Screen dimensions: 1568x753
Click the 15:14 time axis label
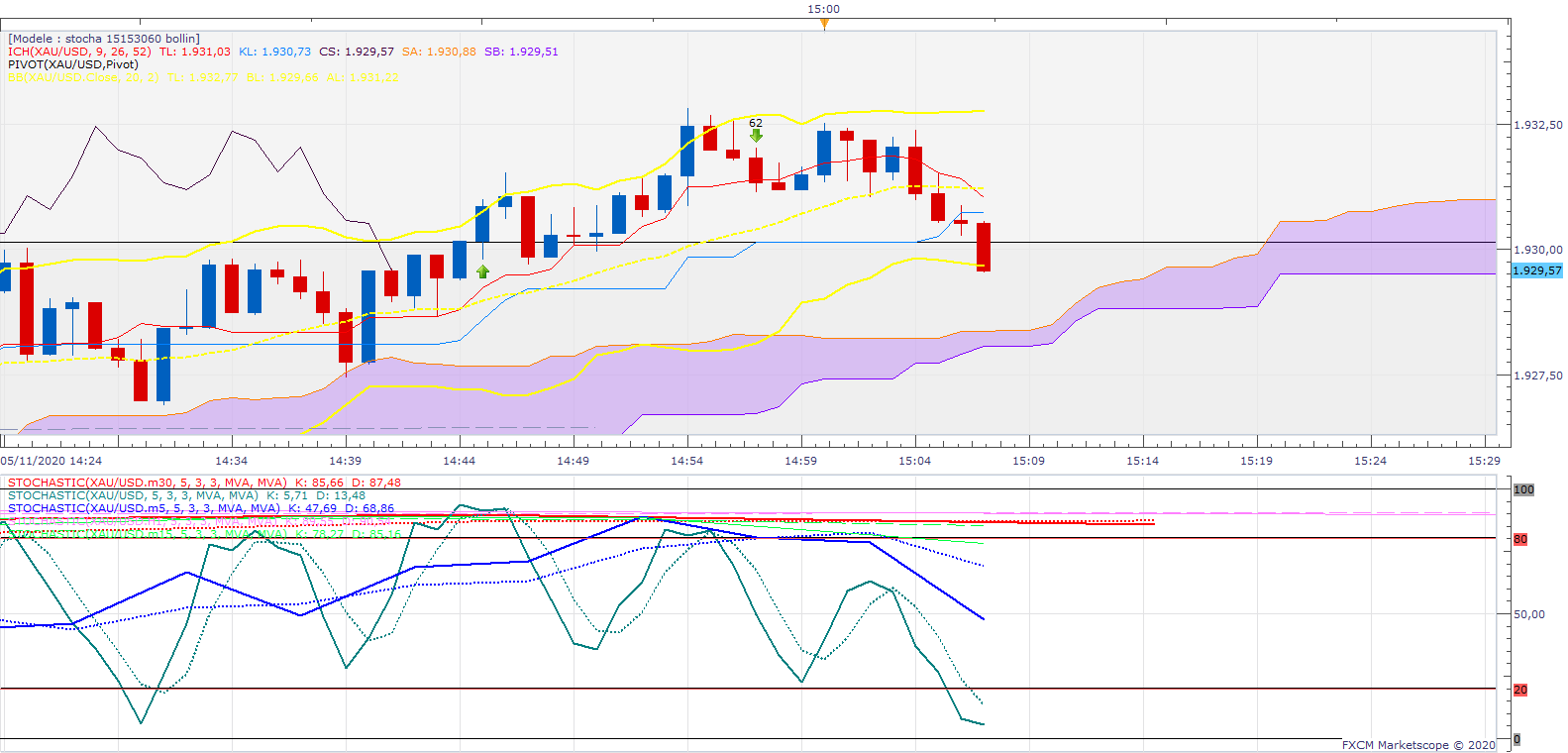(1143, 461)
